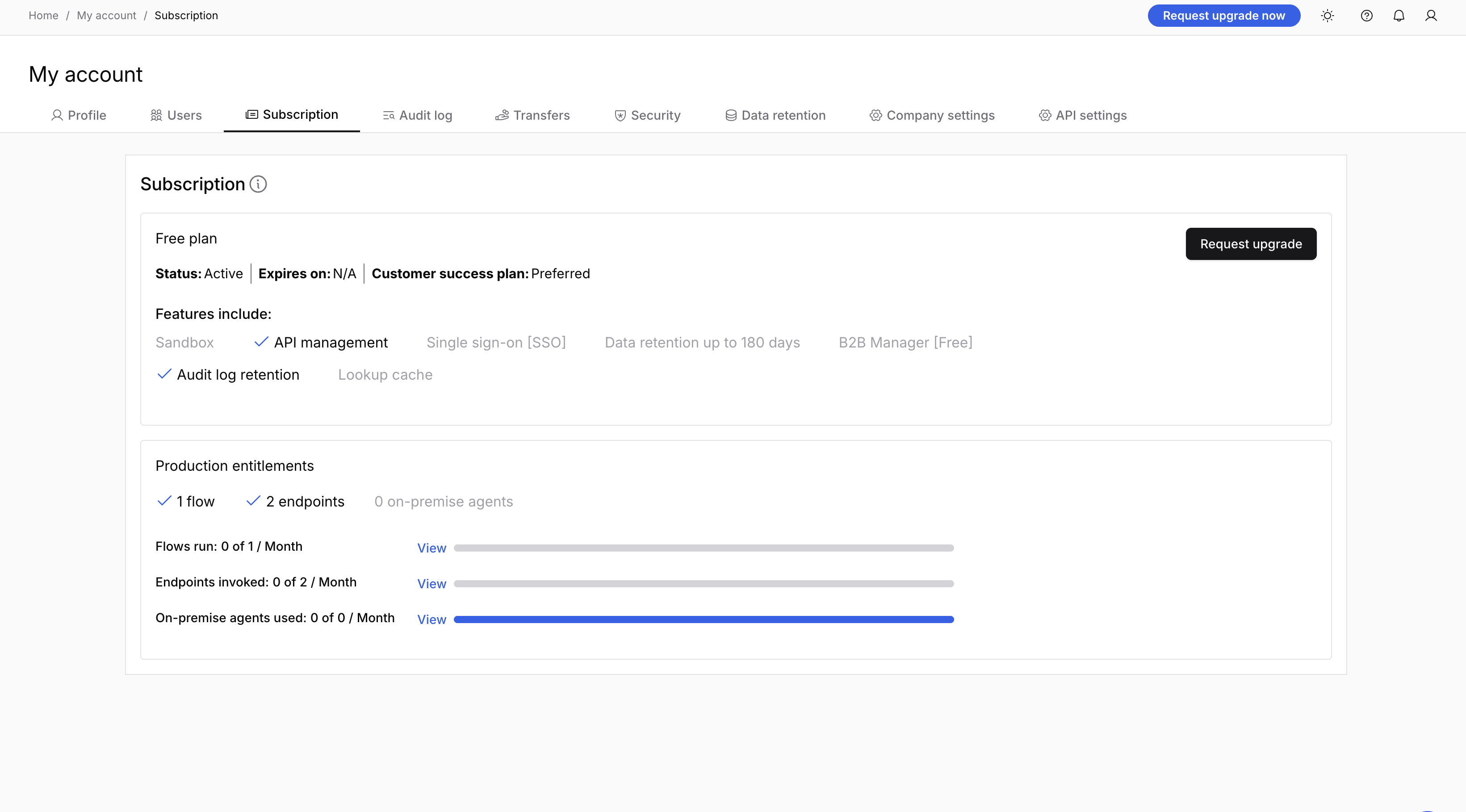The height and width of the screenshot is (812, 1466).
Task: Open the Transfers tab
Action: tap(533, 116)
